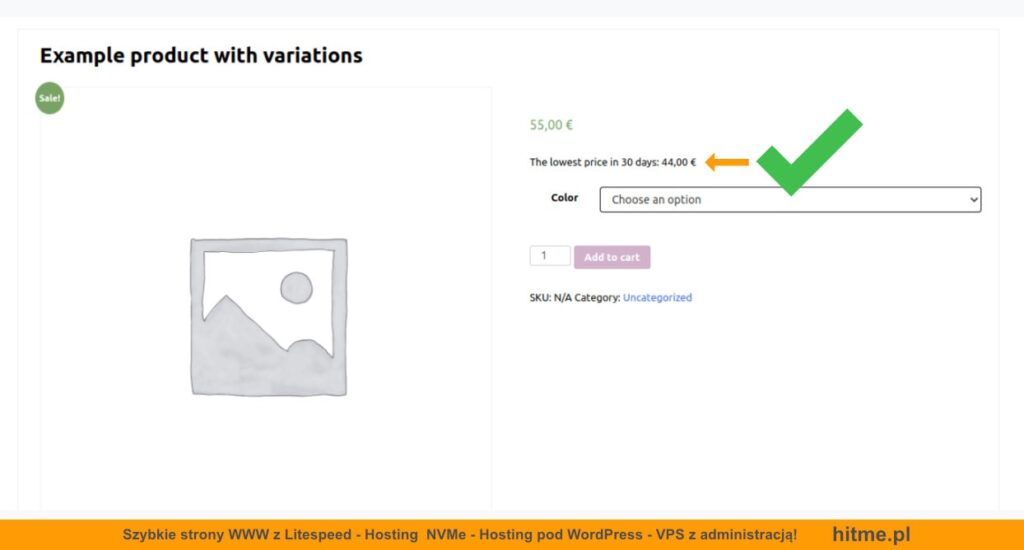1024x550 pixels.
Task: Click the green Sale! badge
Action: [50, 98]
